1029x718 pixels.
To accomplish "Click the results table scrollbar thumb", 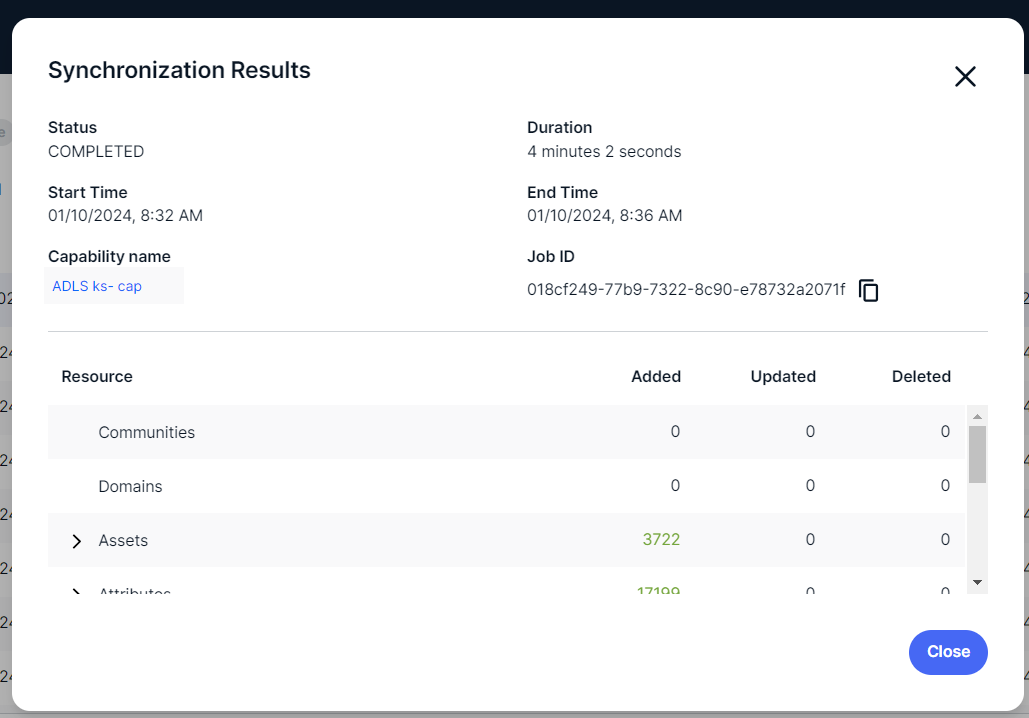I will click(x=977, y=454).
